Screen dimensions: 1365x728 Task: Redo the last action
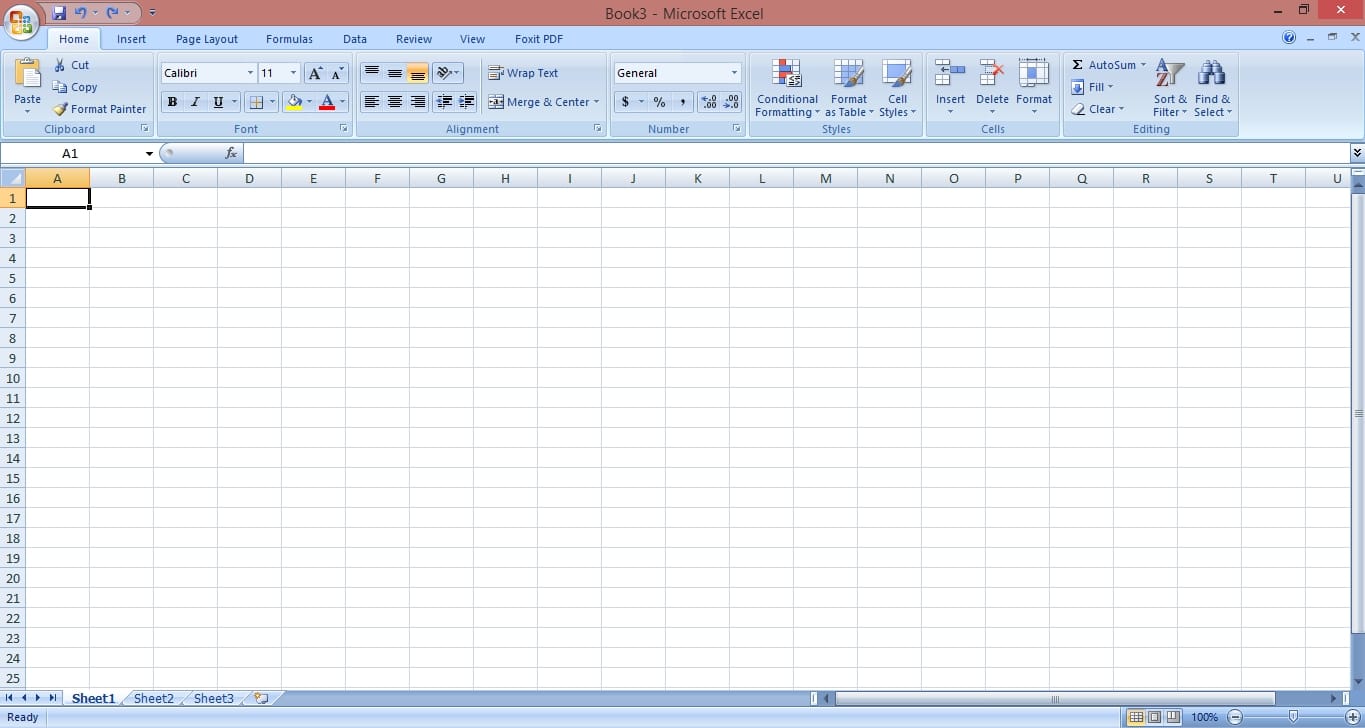[112, 13]
